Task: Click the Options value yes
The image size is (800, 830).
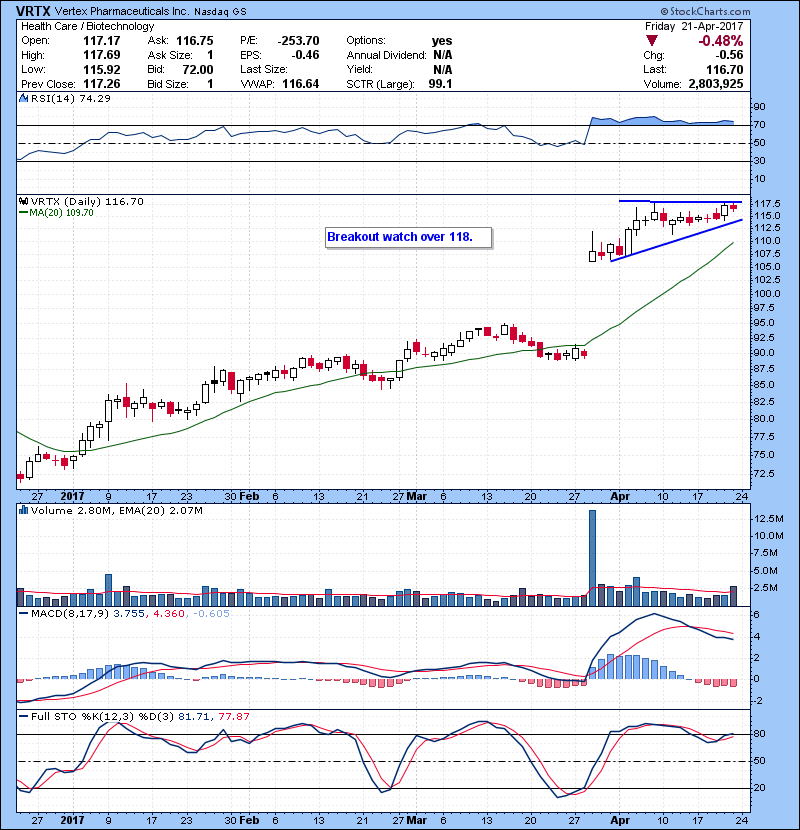Action: (x=442, y=41)
